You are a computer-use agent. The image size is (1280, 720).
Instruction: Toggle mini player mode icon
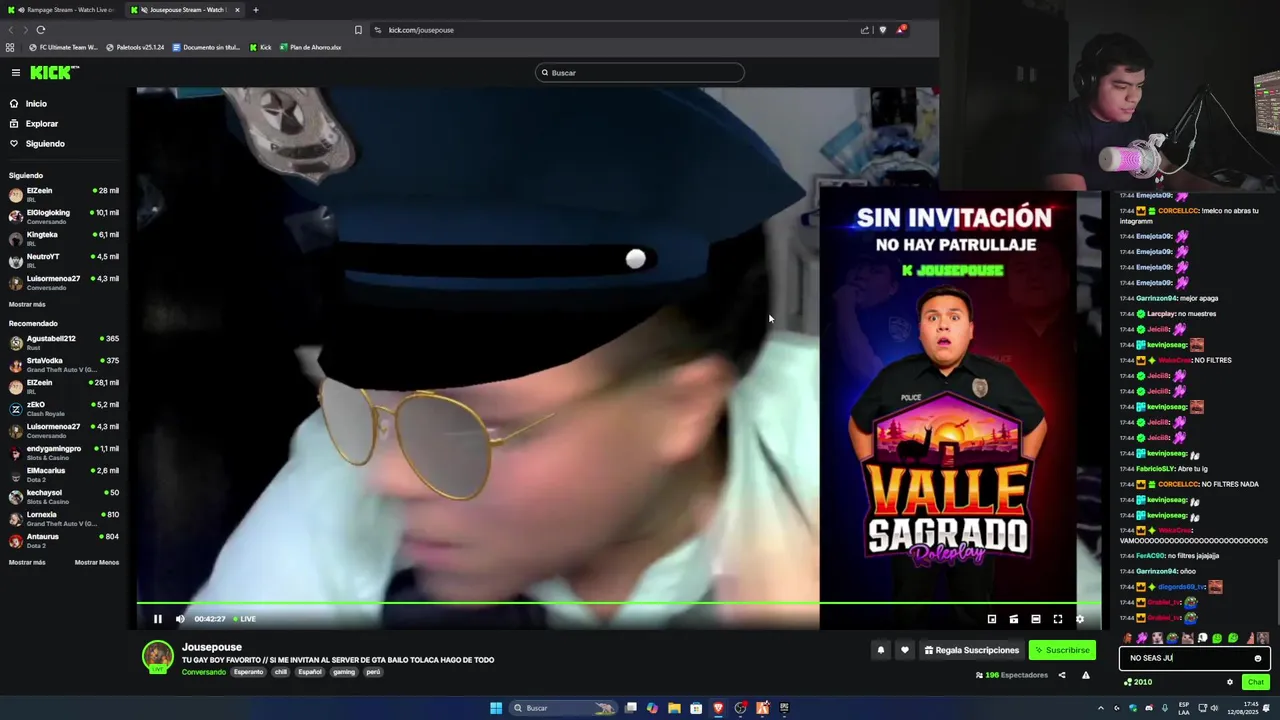1014,619
